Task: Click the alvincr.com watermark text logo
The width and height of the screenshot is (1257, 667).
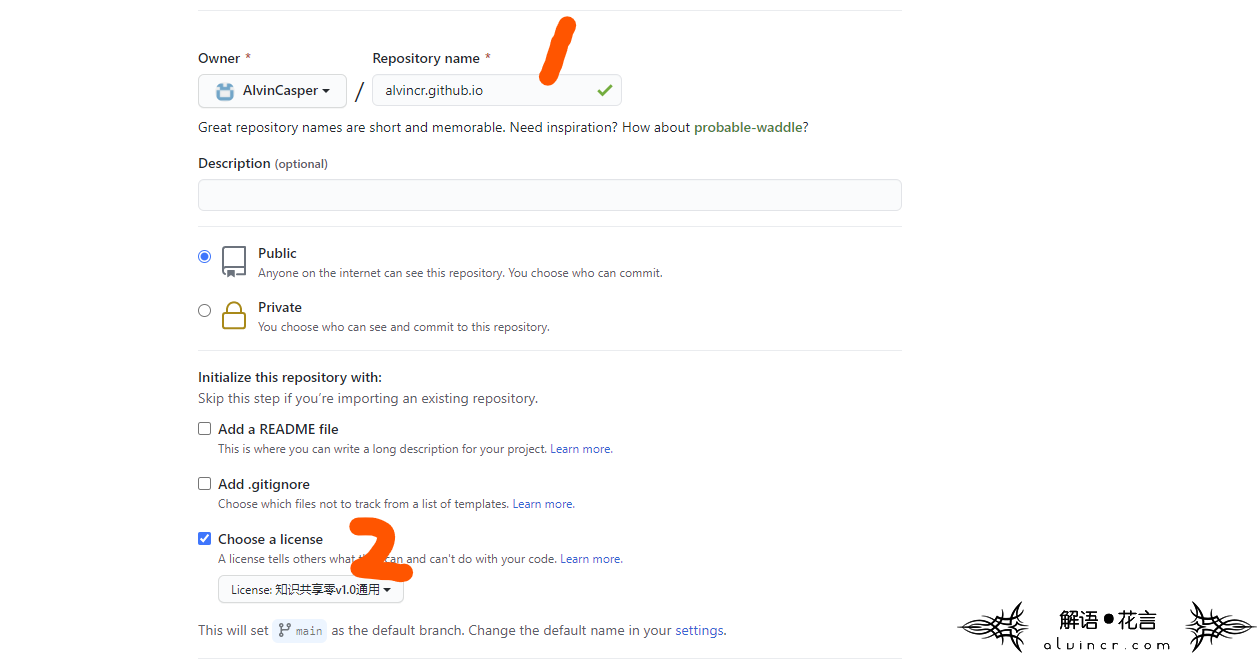Action: (1107, 646)
